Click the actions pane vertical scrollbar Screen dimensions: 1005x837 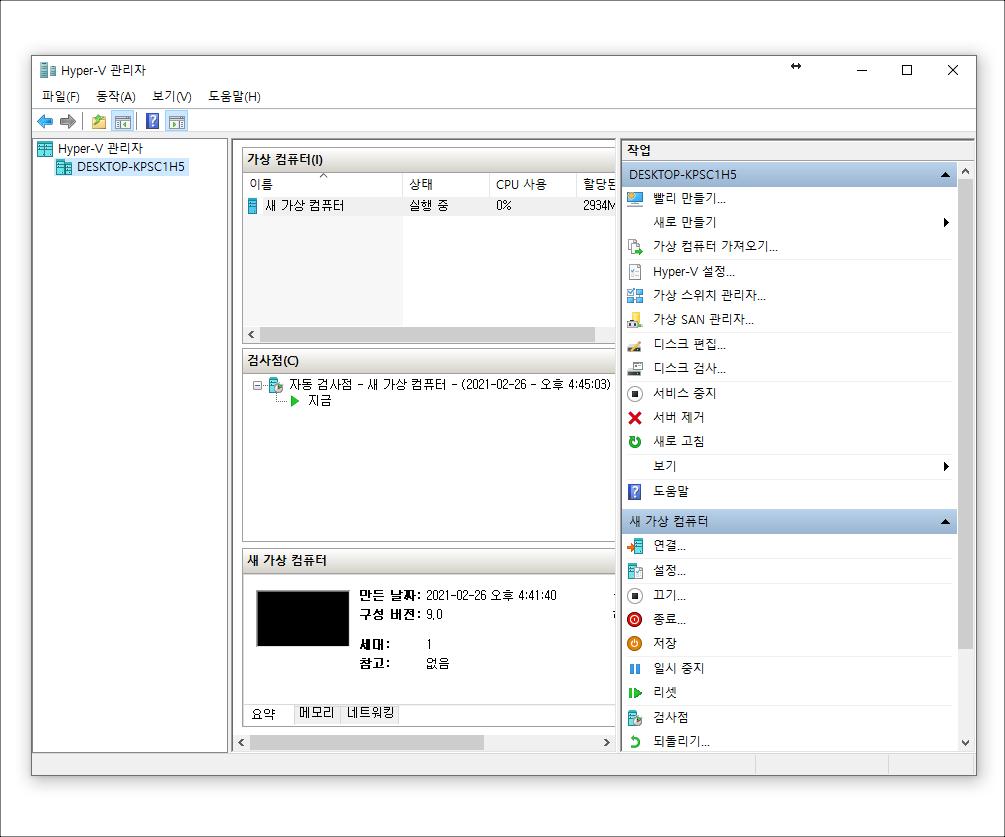(965, 414)
